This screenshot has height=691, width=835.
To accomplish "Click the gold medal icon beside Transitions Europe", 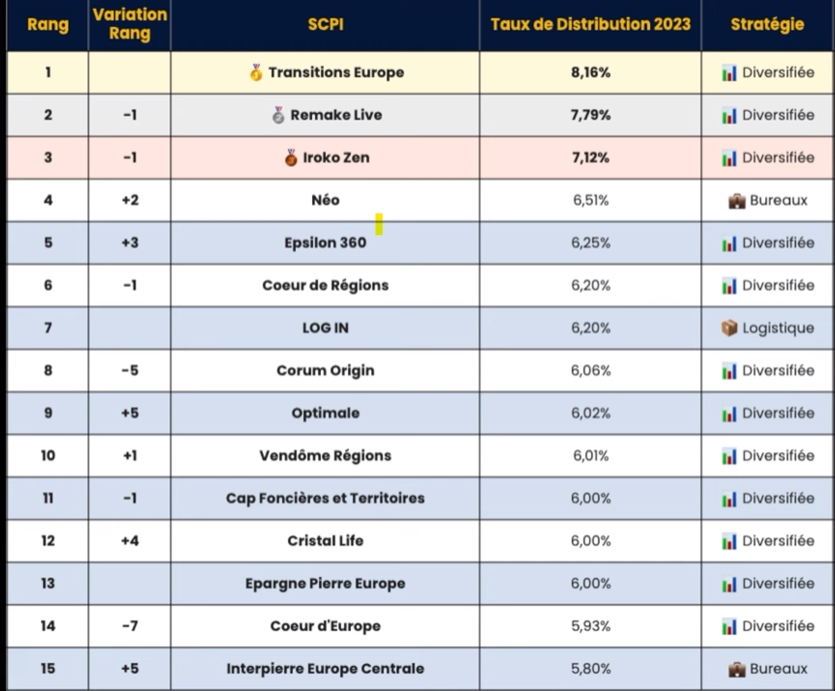I will 256,73.
